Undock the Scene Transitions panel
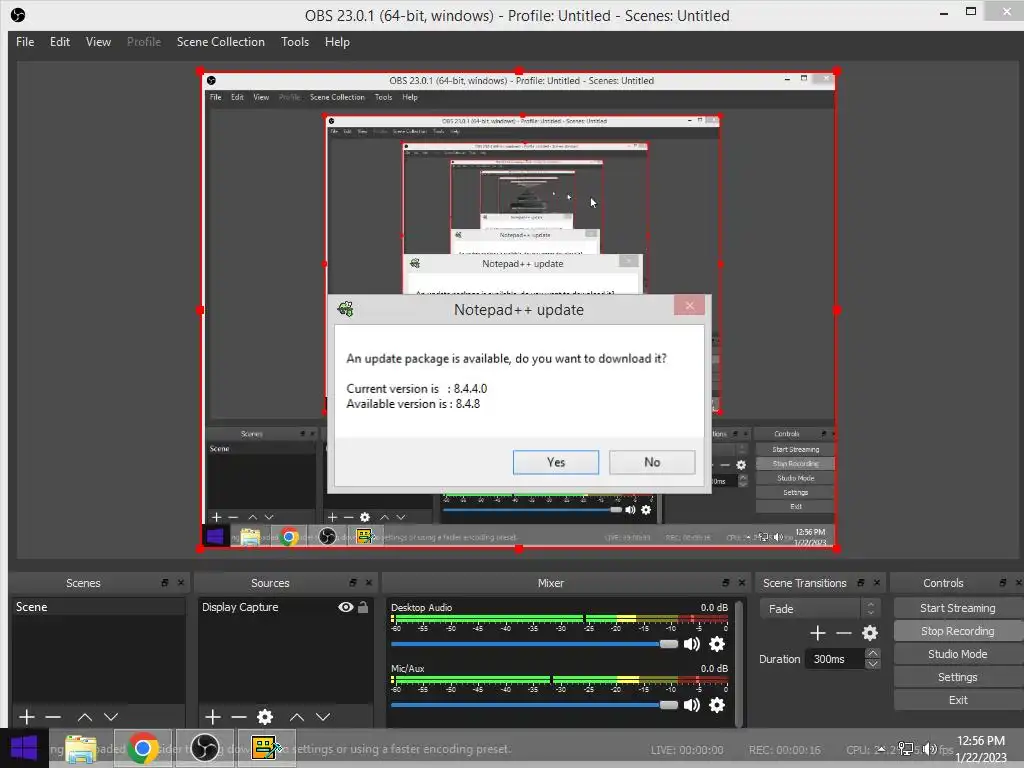Viewport: 1024px width, 768px height. pos(861,583)
